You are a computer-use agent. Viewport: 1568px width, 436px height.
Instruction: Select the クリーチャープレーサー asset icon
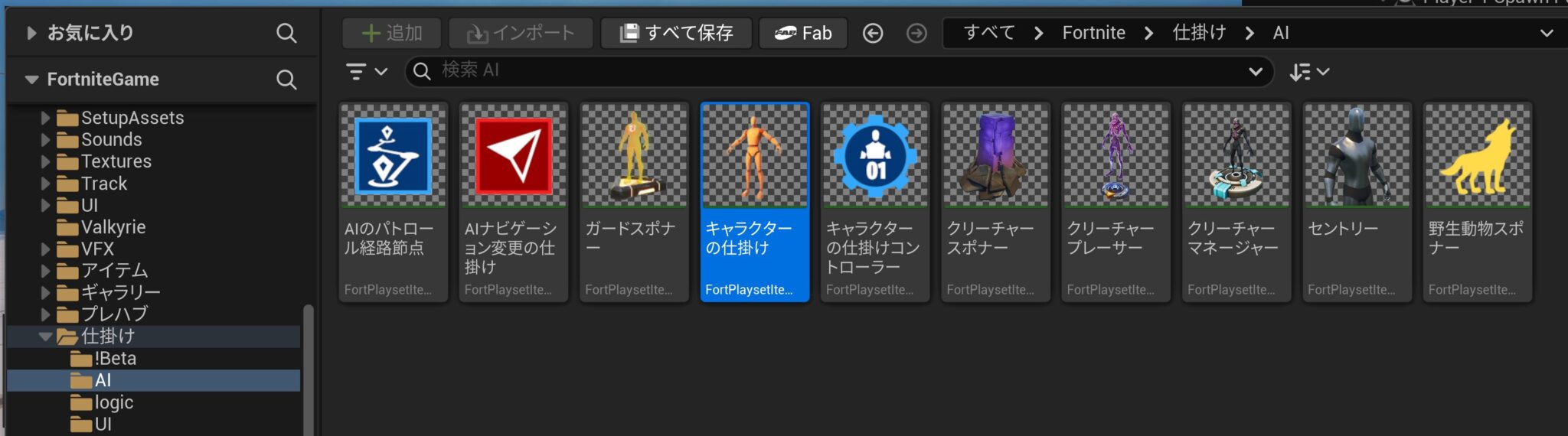[1116, 156]
